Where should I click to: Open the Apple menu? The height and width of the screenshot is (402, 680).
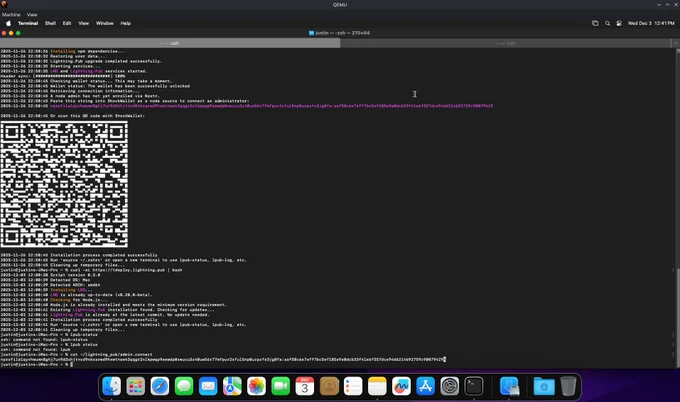(8, 23)
